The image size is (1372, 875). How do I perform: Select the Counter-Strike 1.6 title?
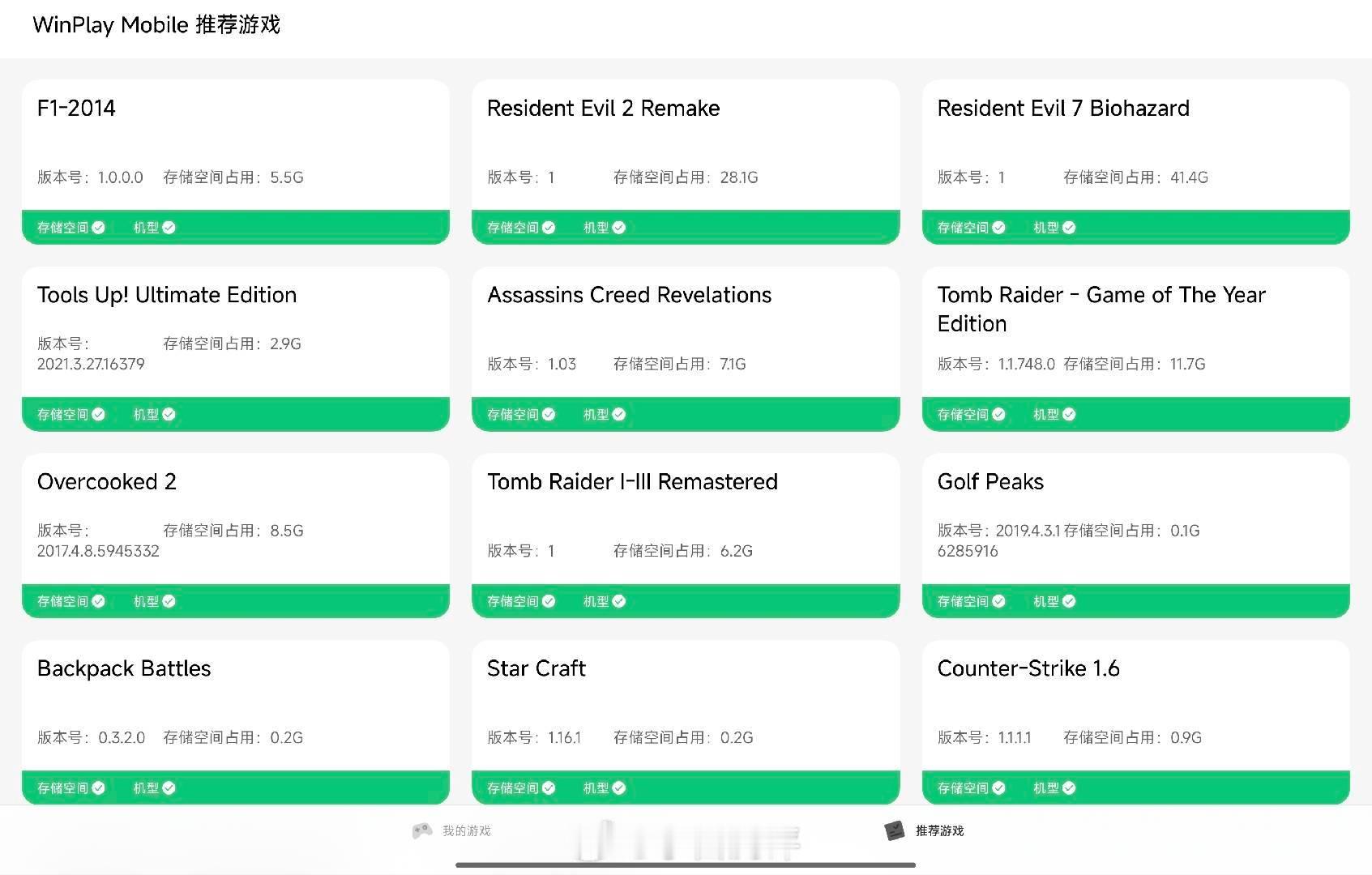[x=1028, y=668]
